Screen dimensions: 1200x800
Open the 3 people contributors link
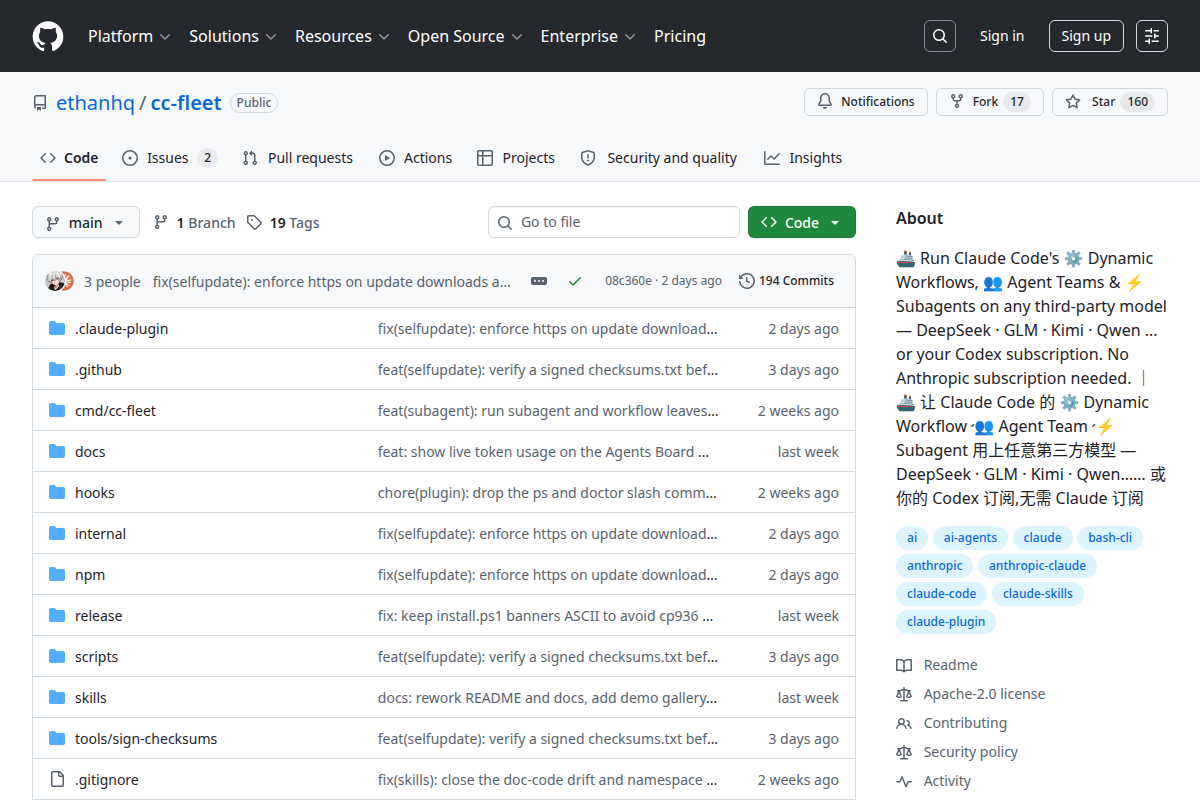click(112, 282)
